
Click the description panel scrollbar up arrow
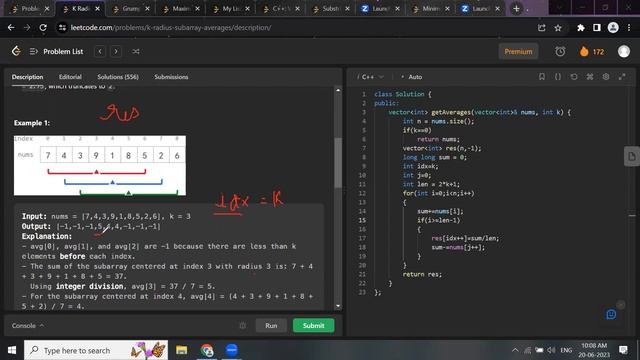click(x=338, y=90)
